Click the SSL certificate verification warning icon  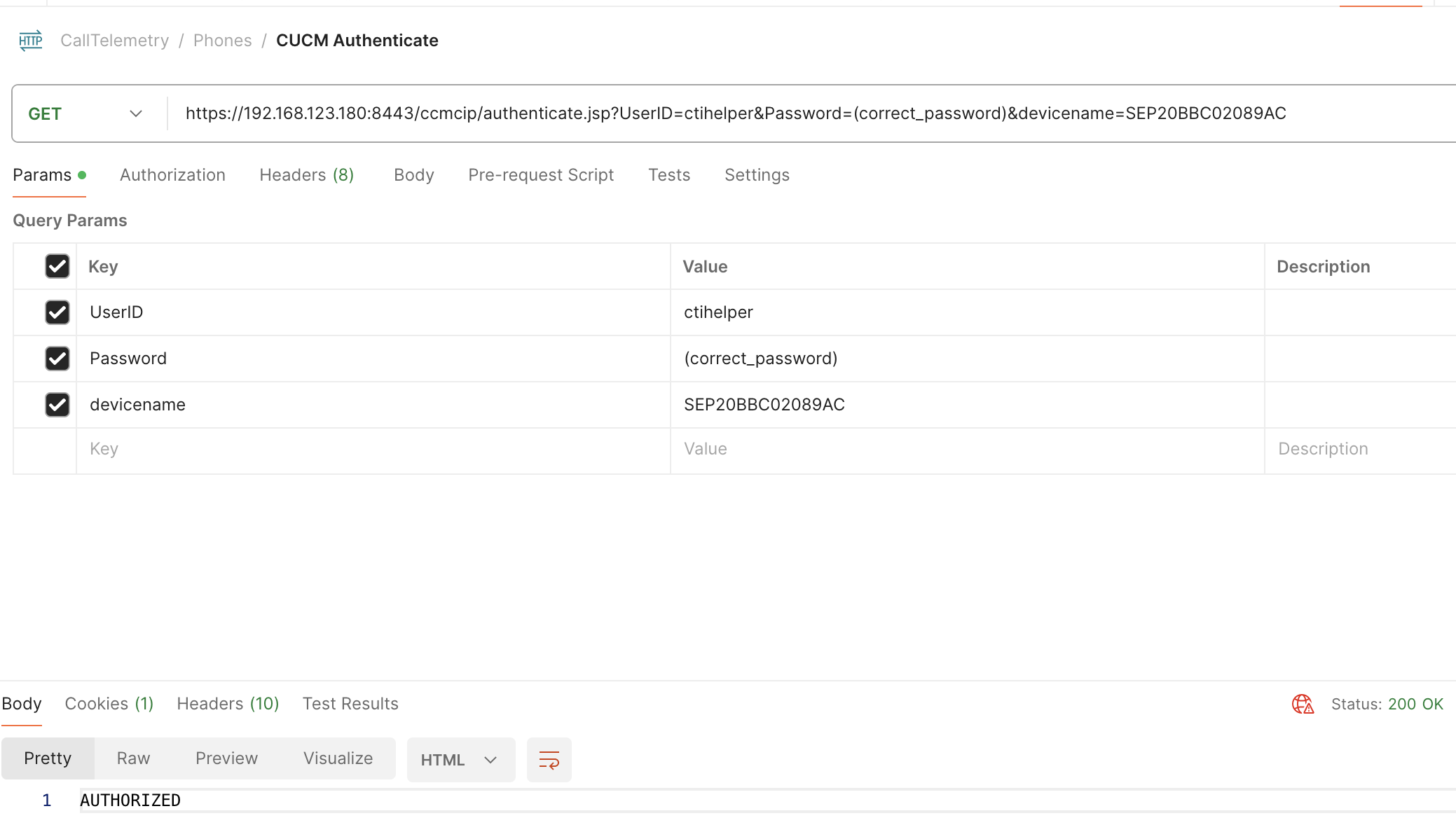(1303, 705)
